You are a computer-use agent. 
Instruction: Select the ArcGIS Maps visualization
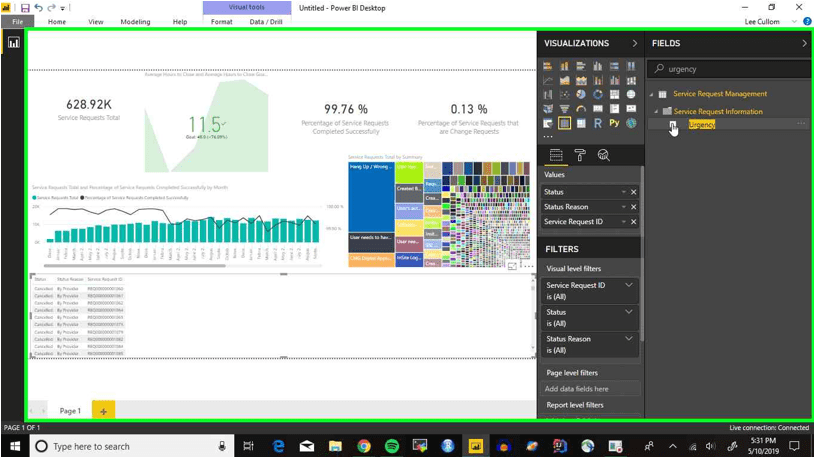click(631, 123)
